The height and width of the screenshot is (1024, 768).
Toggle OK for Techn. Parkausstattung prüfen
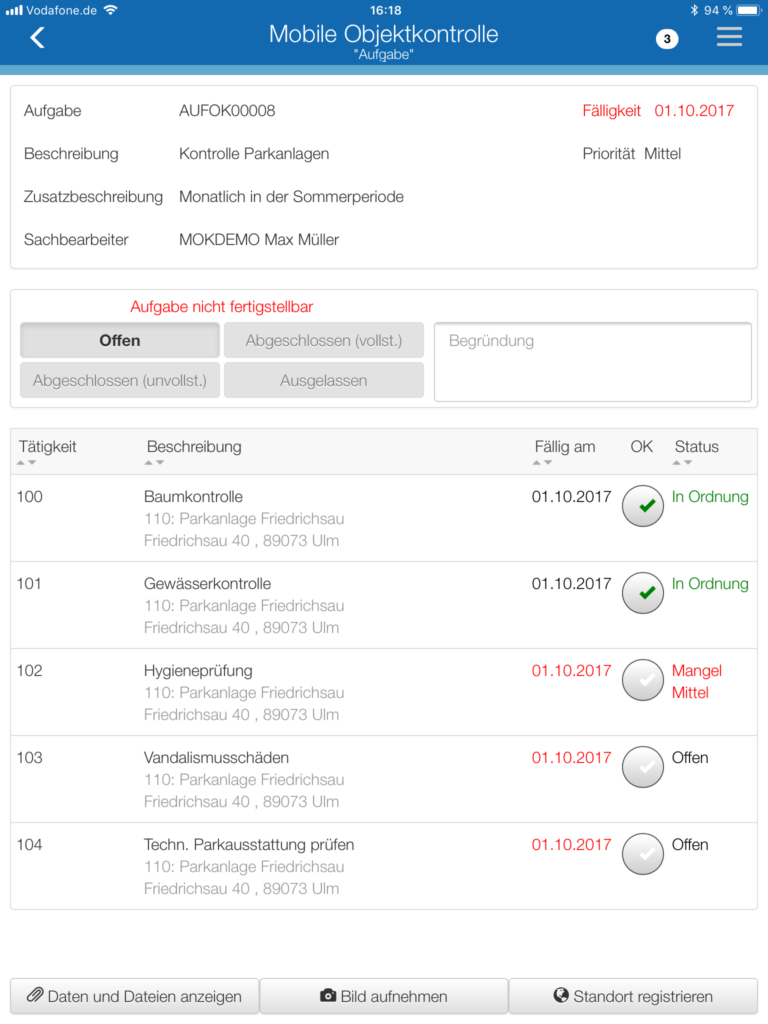coord(643,854)
